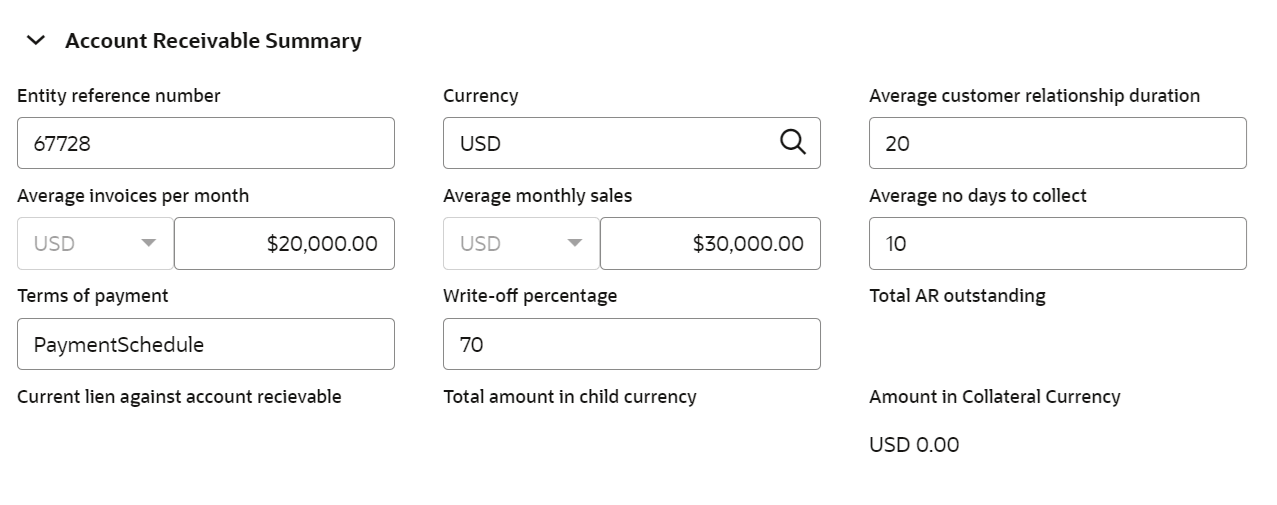The width and height of the screenshot is (1277, 505).
Task: Click the Average monthly sales label
Action: click(x=537, y=196)
